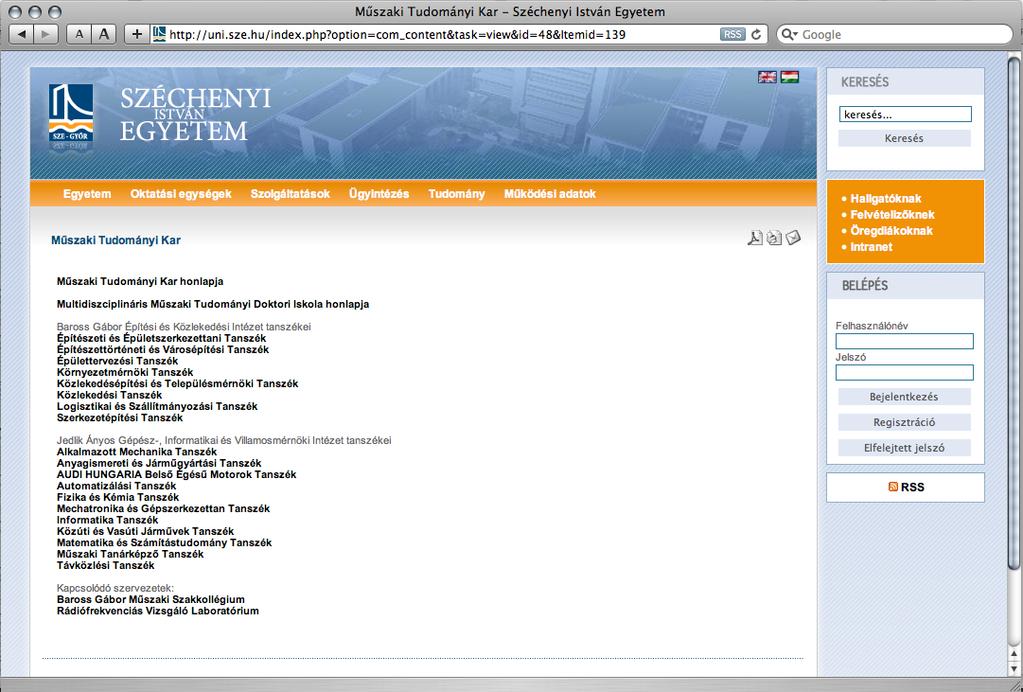Open Épülettervezési Tanszék link
This screenshot has width=1023, height=692.
[117, 361]
